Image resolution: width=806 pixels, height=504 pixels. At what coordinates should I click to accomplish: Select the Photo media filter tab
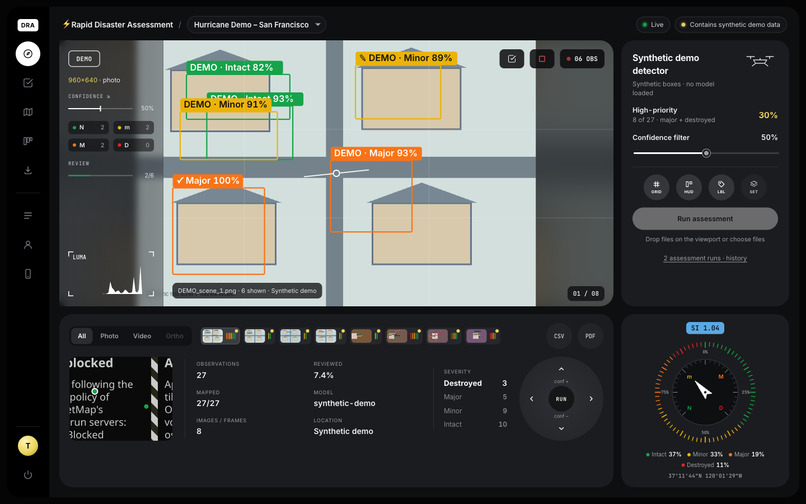tap(109, 336)
